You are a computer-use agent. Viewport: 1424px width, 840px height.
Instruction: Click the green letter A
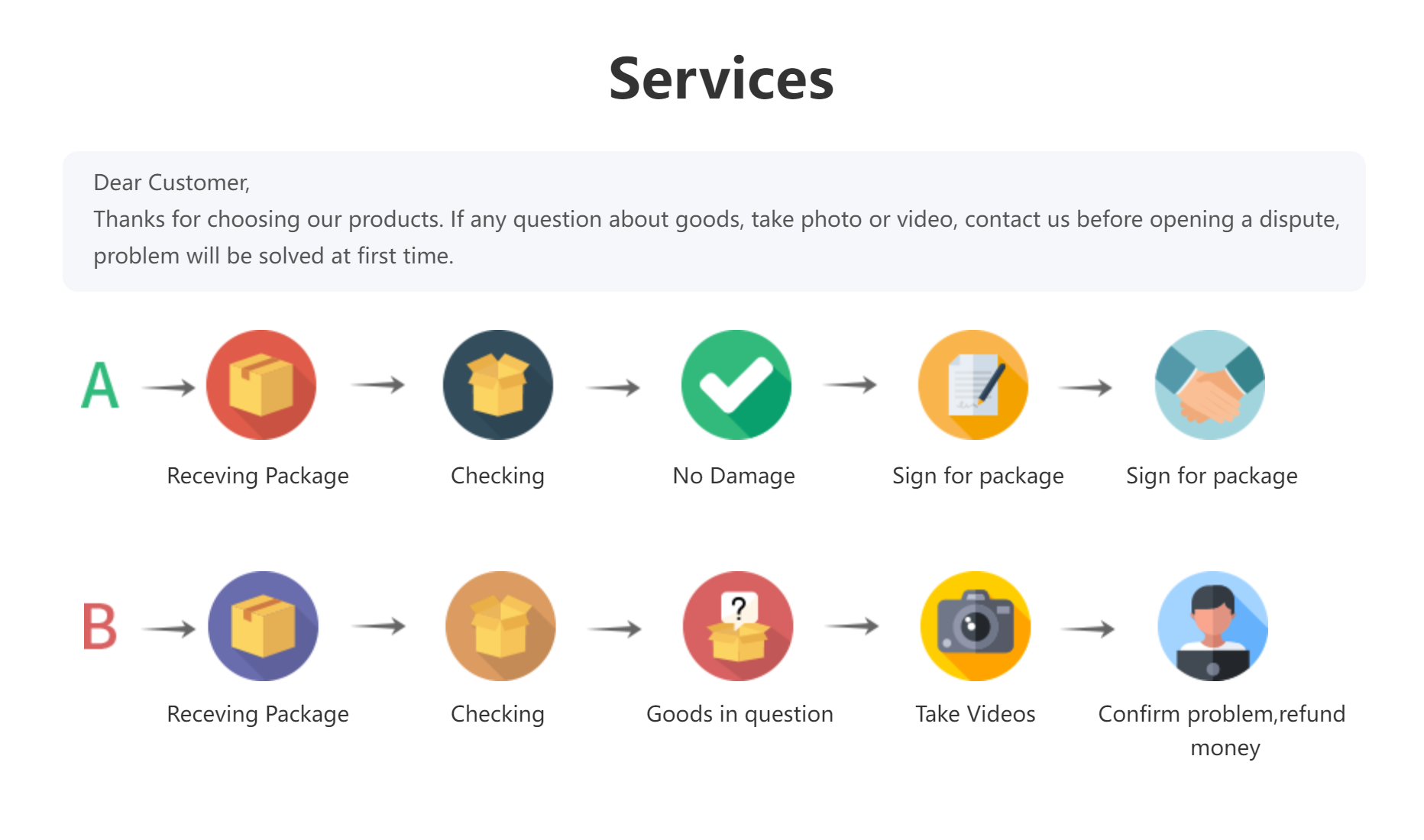[100, 386]
